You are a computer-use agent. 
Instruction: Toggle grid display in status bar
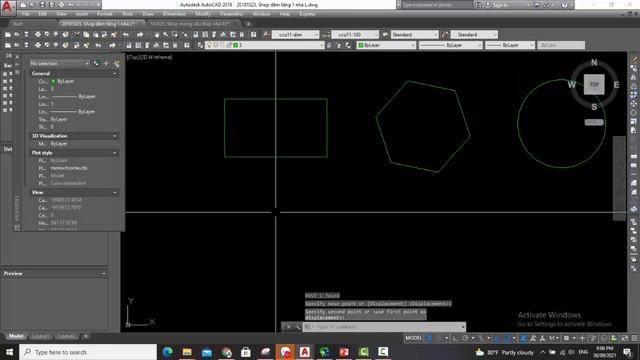(x=429, y=338)
